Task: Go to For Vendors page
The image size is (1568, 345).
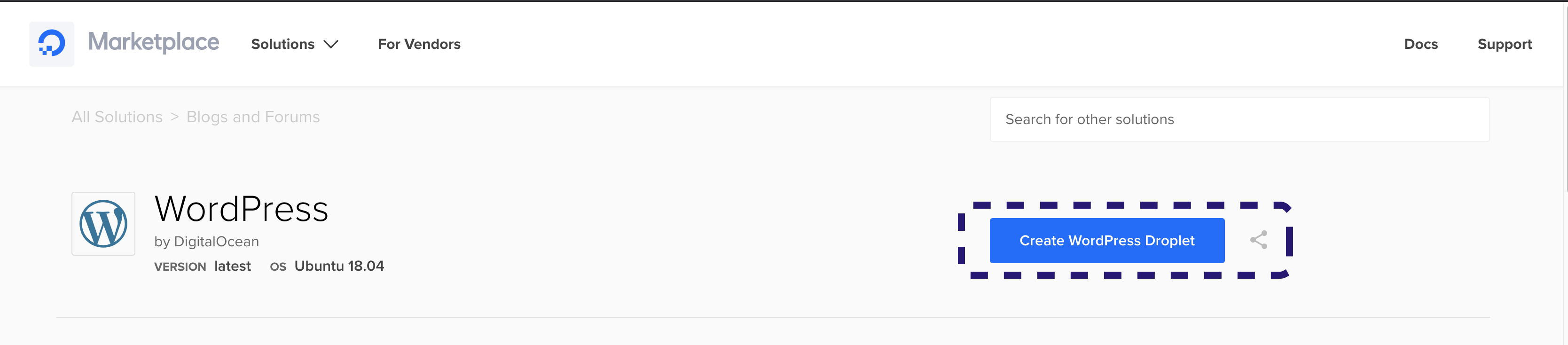Action: pyautogui.click(x=419, y=45)
